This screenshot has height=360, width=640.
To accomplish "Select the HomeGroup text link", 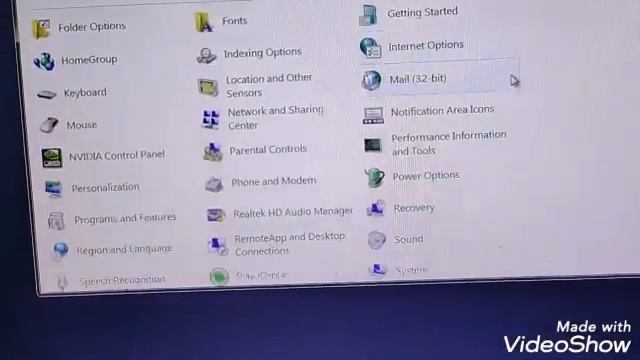I will (89, 60).
